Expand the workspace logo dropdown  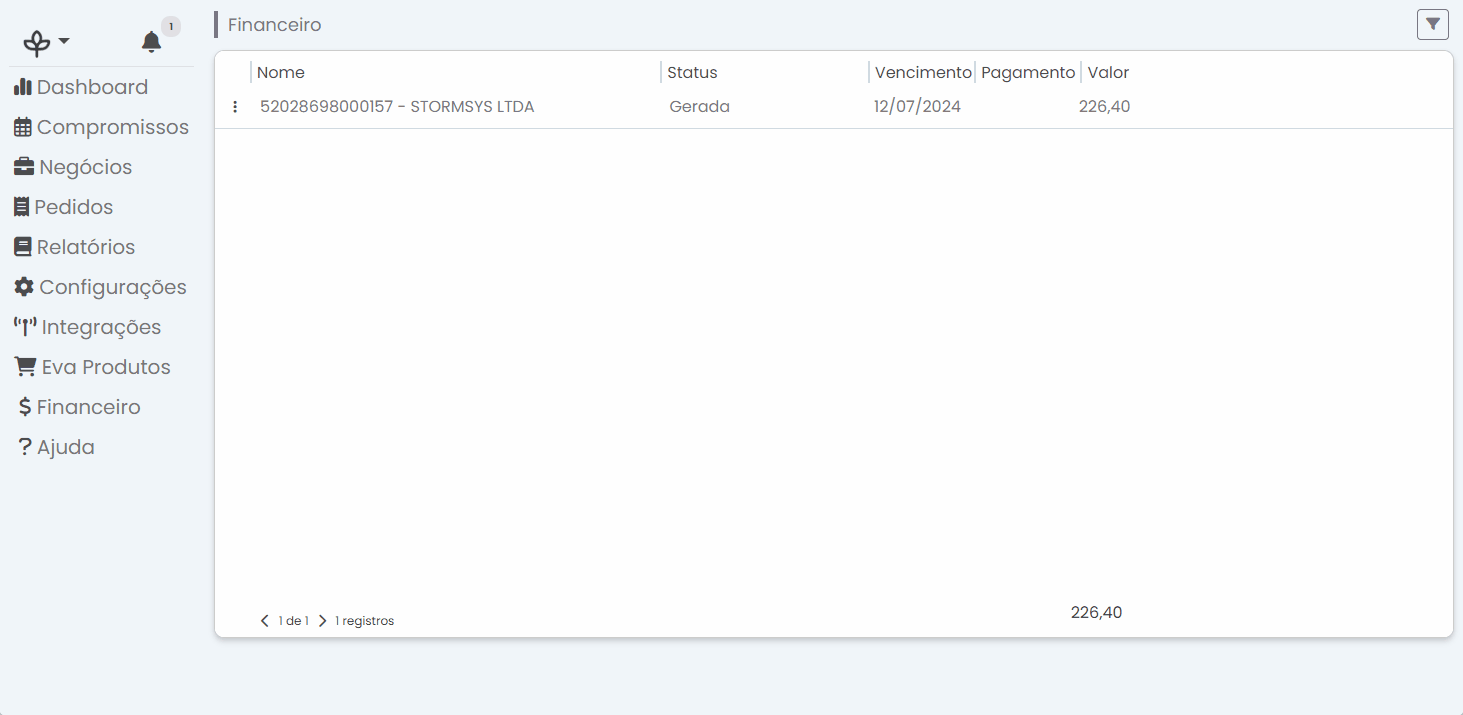(44, 42)
